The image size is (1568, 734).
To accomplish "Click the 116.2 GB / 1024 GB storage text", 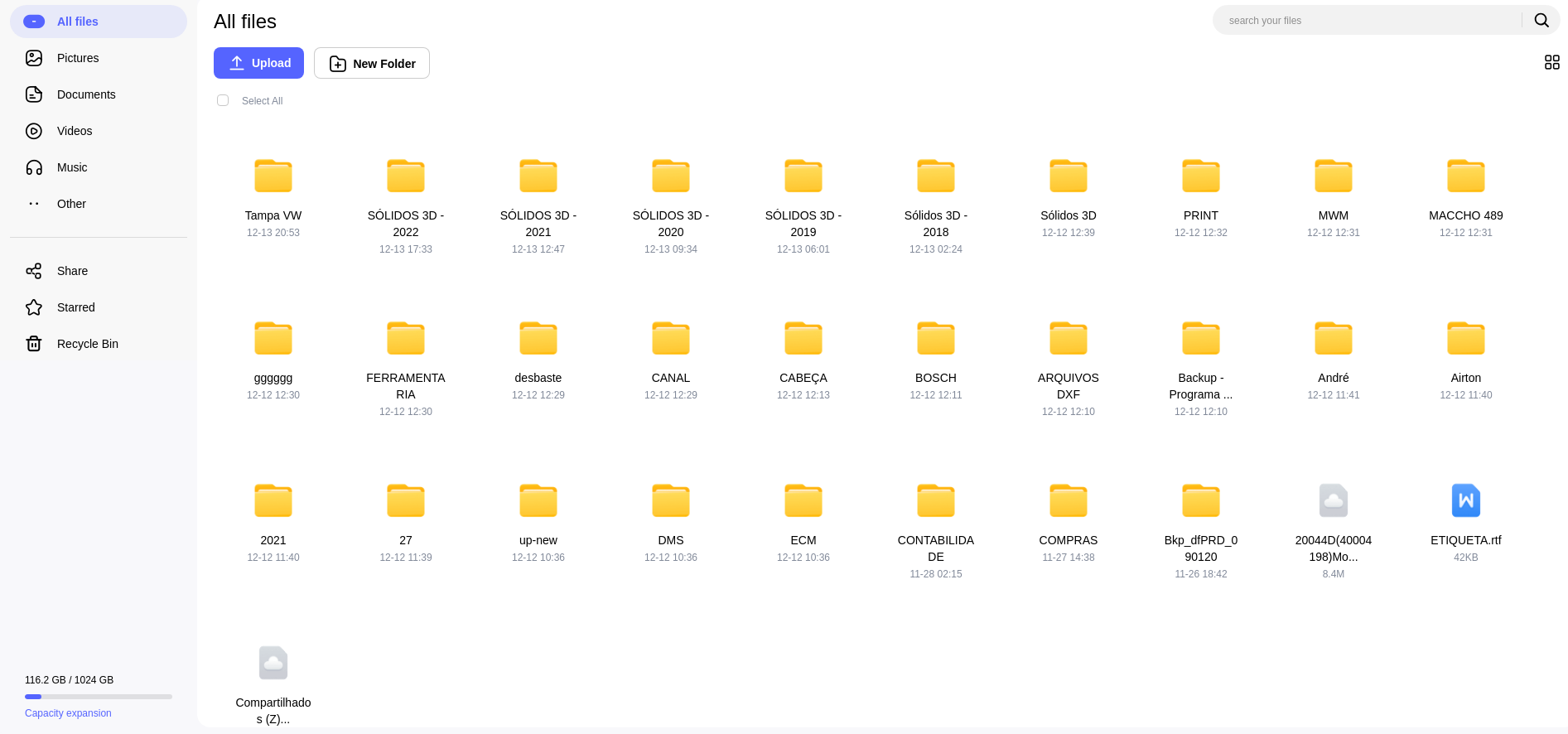I will pyautogui.click(x=70, y=680).
